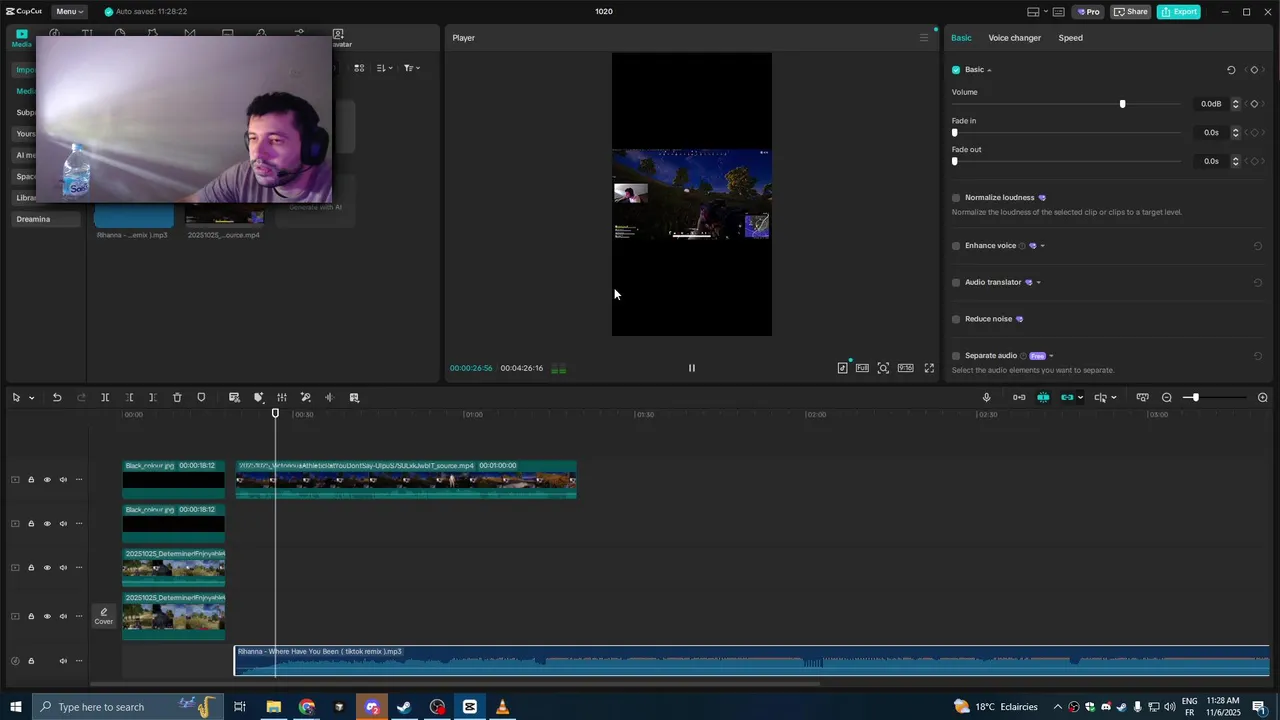Viewport: 1280px width, 720px height.
Task: Click the Player focus frame icon
Action: pyautogui.click(x=883, y=368)
